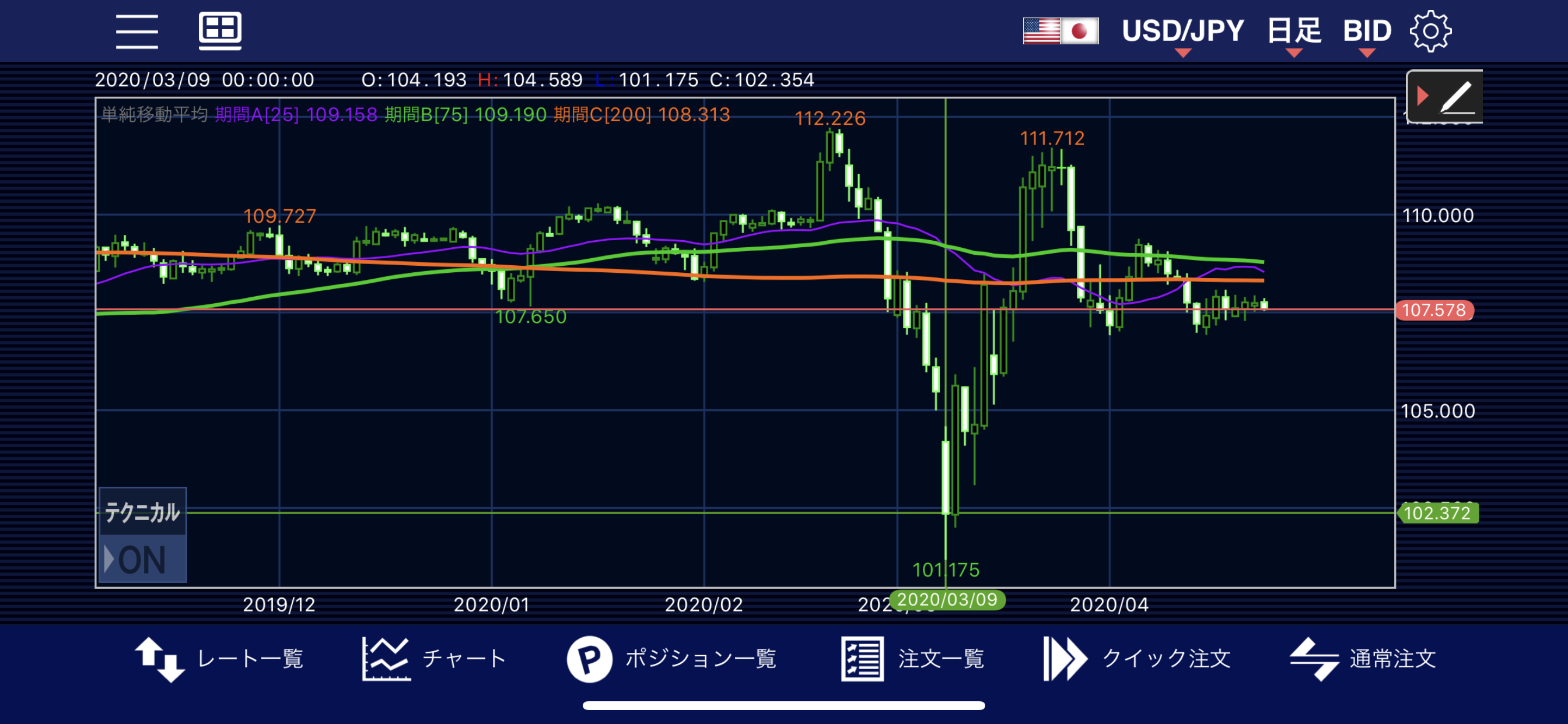Viewport: 1568px width, 724px height.
Task: Open the hamburger menu
Action: point(137,31)
